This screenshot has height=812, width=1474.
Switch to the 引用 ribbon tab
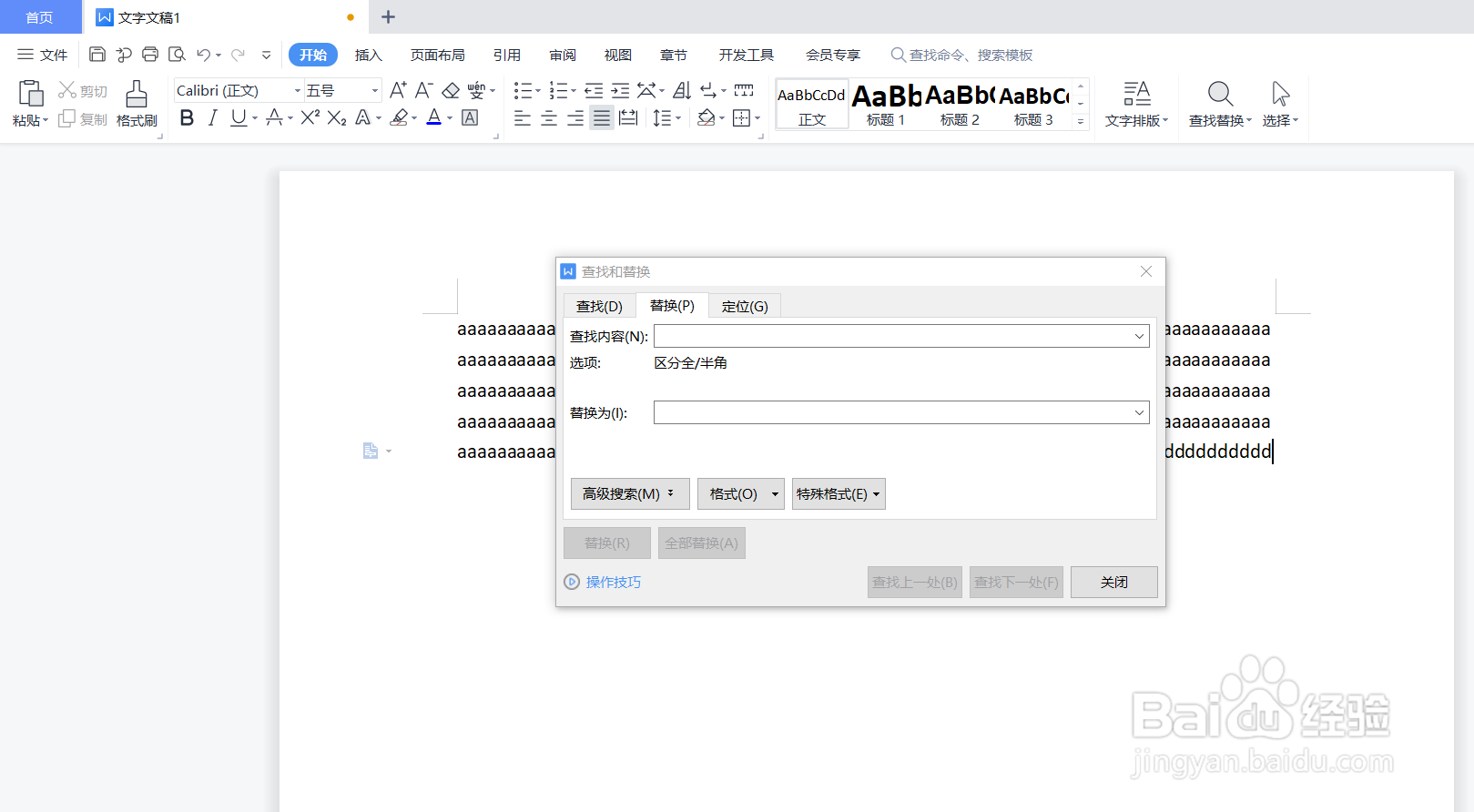(507, 55)
